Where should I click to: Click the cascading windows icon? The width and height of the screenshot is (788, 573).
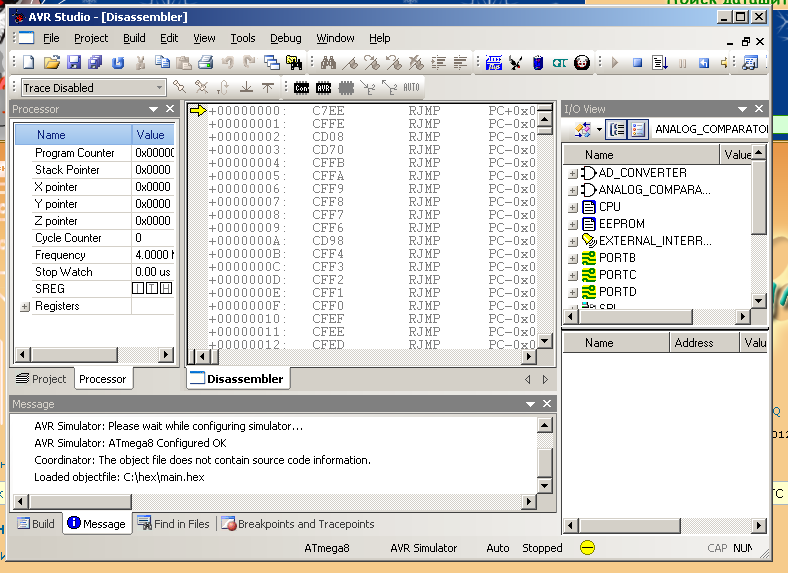coord(272,62)
